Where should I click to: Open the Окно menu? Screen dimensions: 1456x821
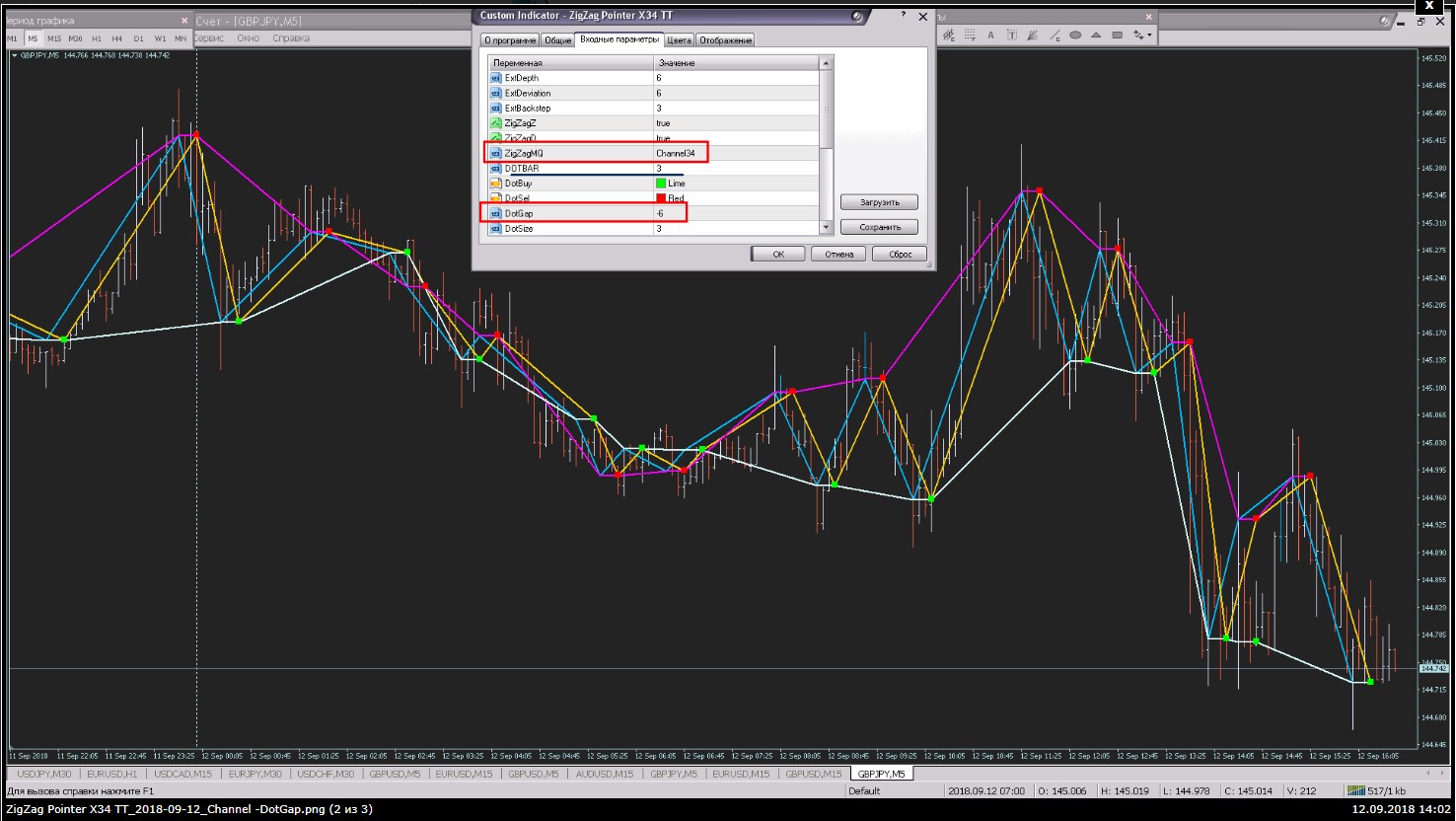tap(248, 38)
